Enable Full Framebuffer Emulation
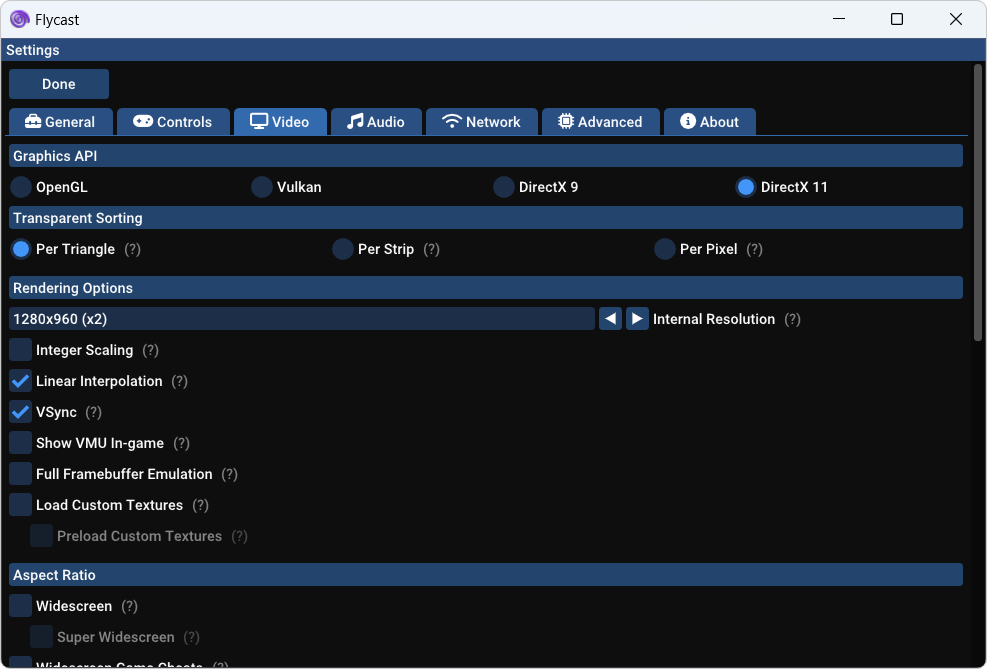Viewport: 987px width, 669px height. click(x=21, y=474)
